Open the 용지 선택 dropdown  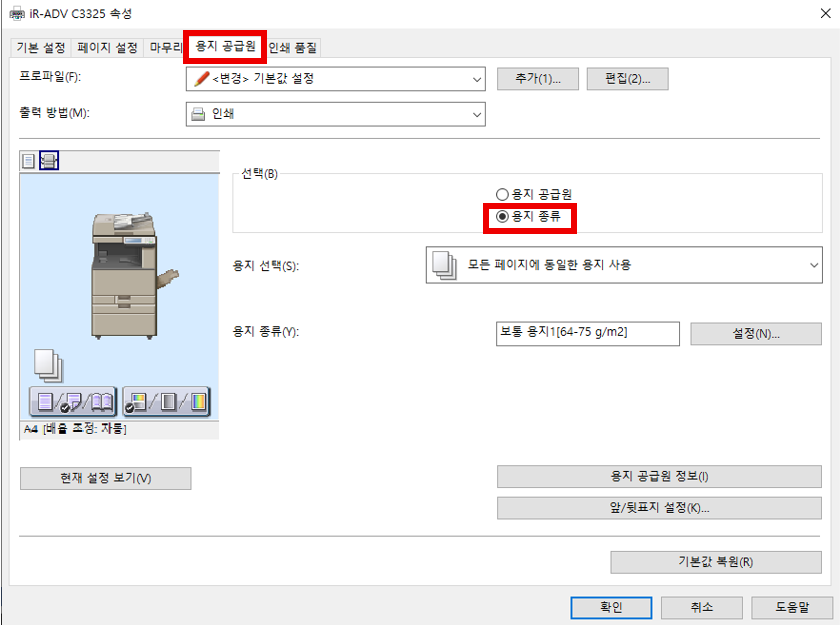point(623,265)
